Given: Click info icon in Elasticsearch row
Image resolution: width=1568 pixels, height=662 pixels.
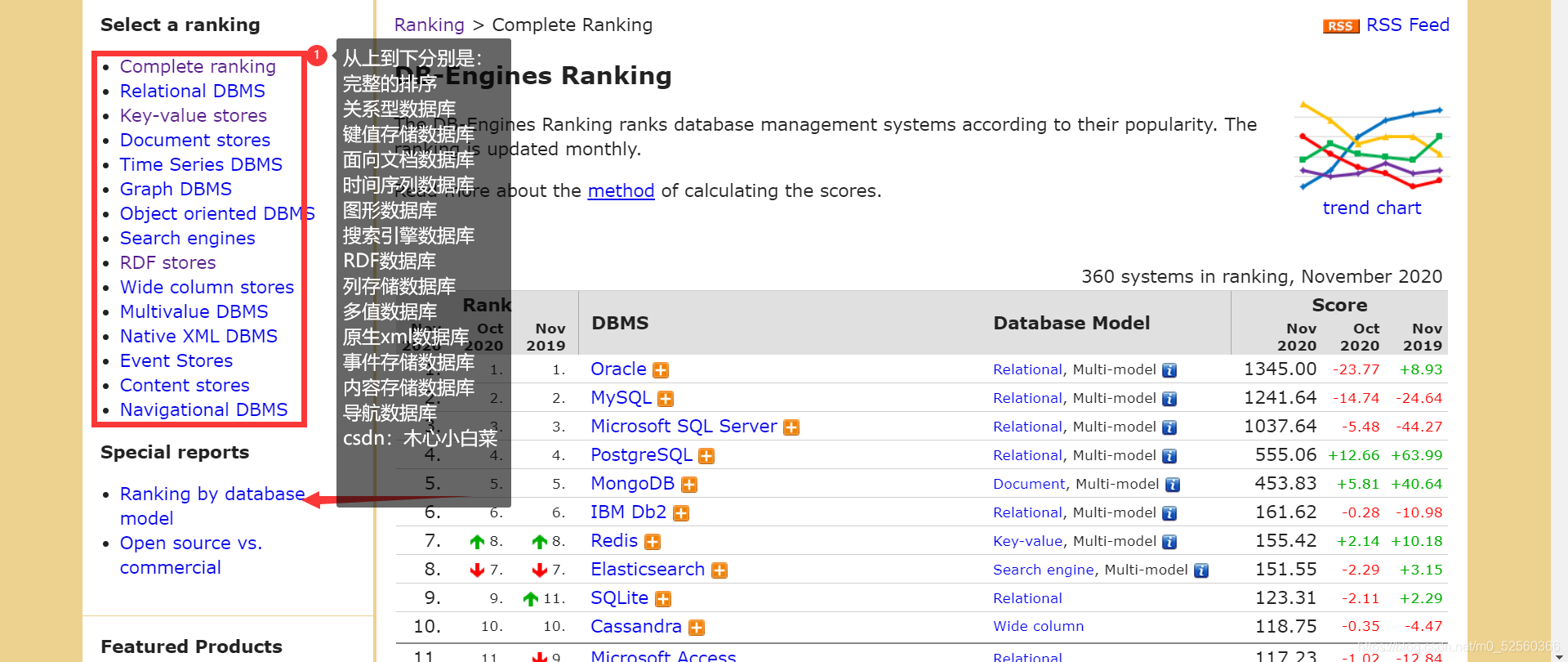Looking at the screenshot, I should coord(1201,570).
